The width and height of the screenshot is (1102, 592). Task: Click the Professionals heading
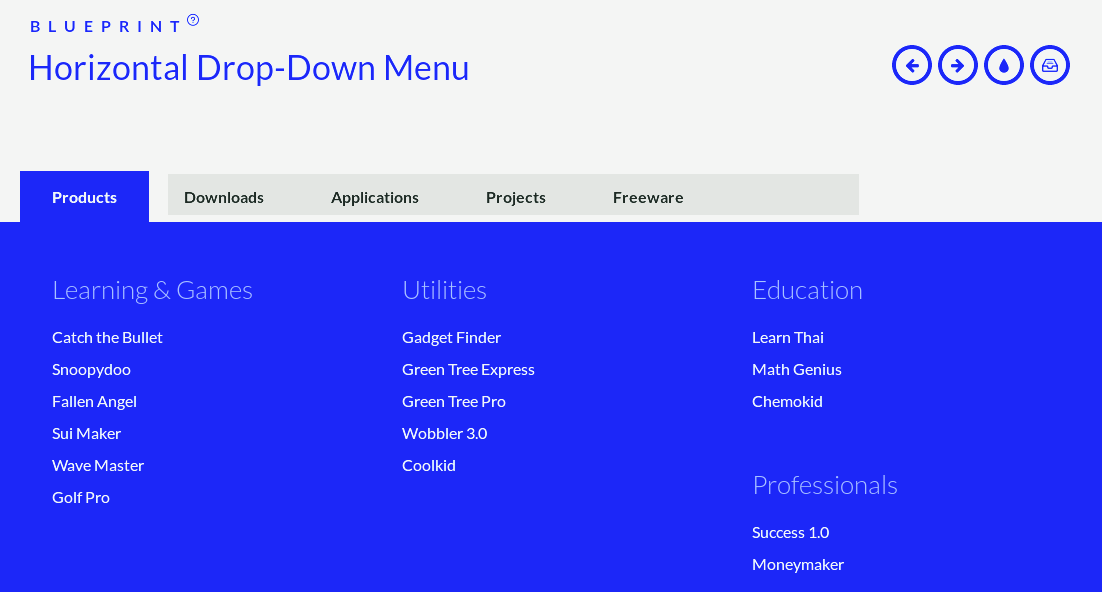pos(824,485)
